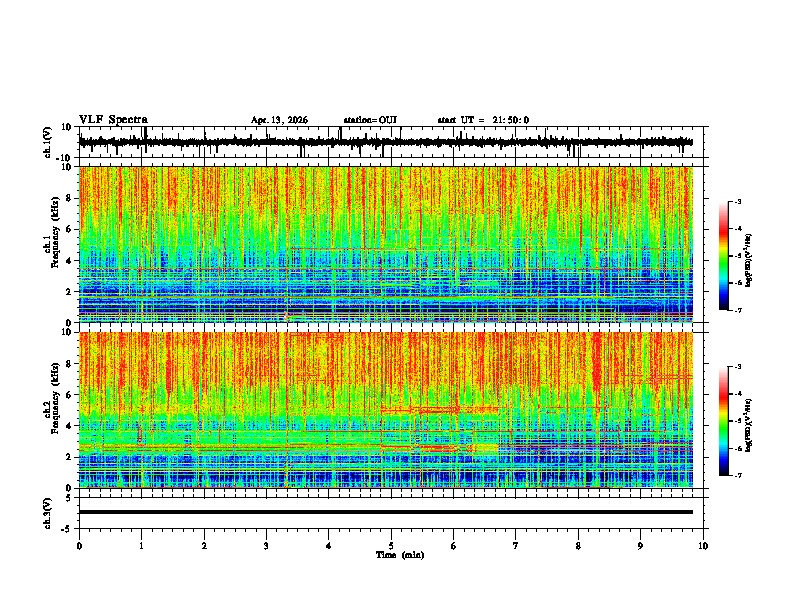The width and height of the screenshot is (792, 612).
Task: Click inside the ch.1 frequency spectrogram
Action: click(386, 244)
